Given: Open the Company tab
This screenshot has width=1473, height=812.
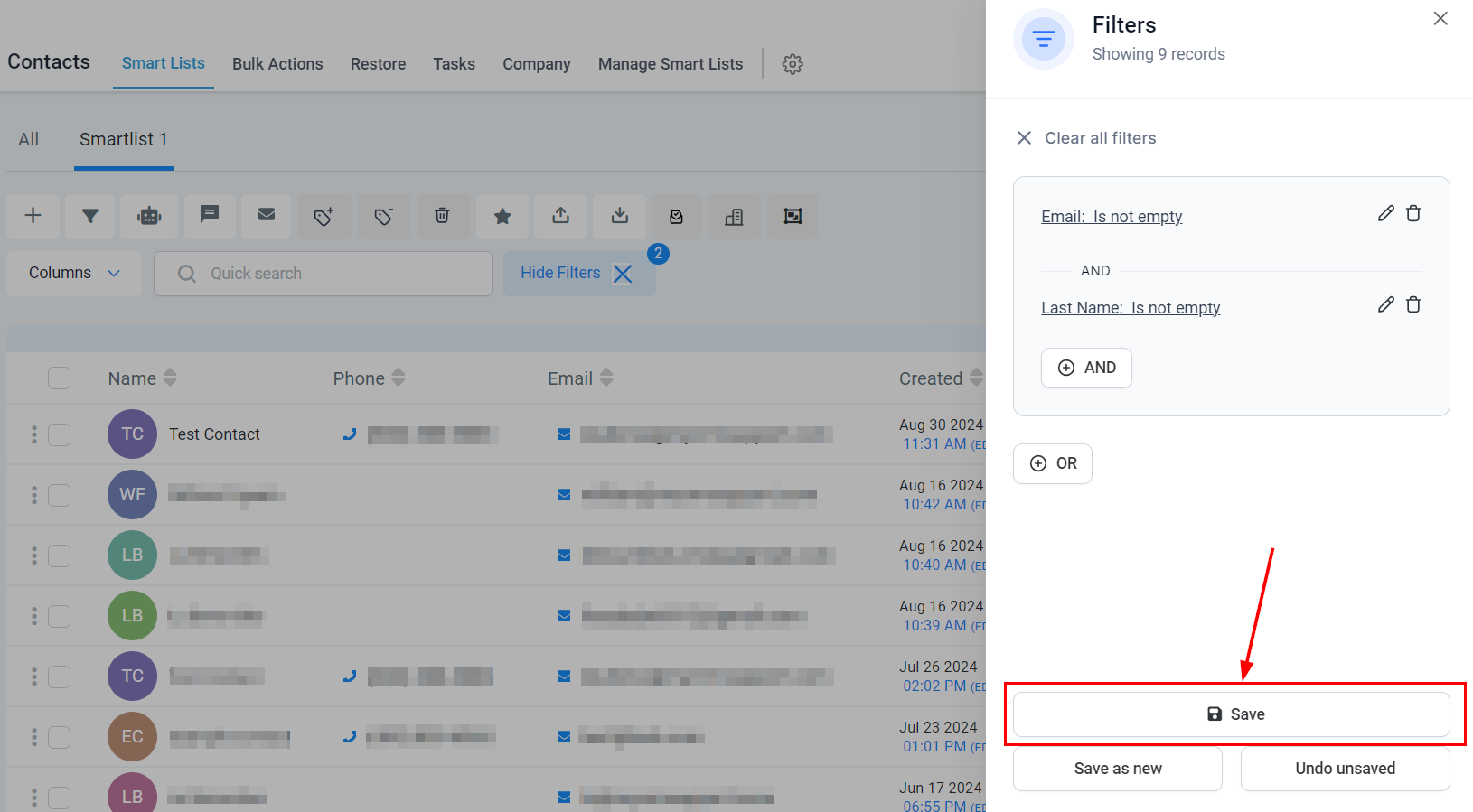Looking at the screenshot, I should pos(537,64).
